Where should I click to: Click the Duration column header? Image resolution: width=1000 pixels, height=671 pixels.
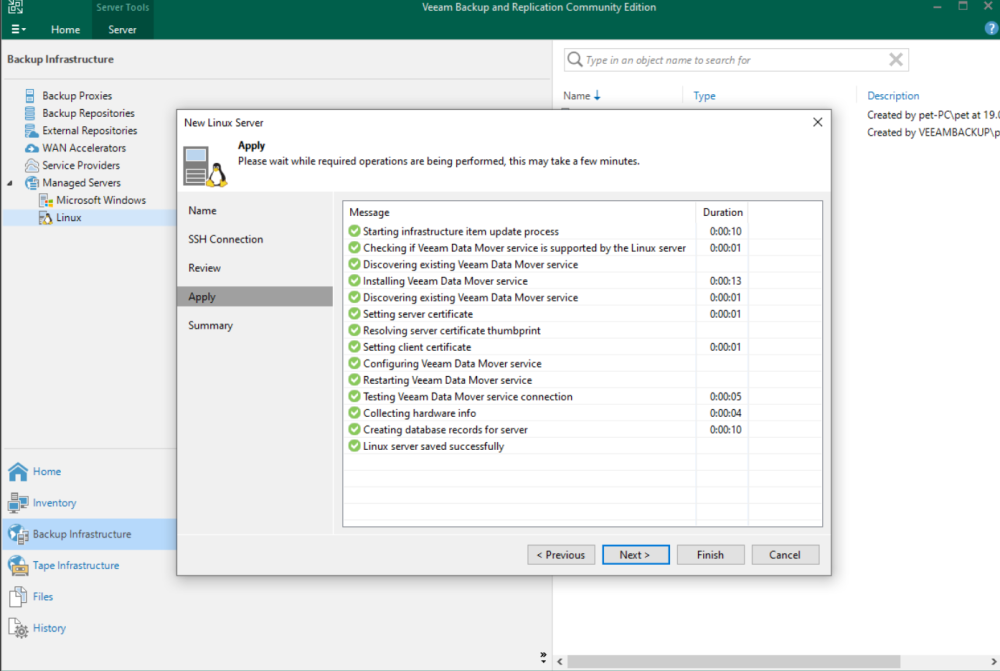coord(722,212)
